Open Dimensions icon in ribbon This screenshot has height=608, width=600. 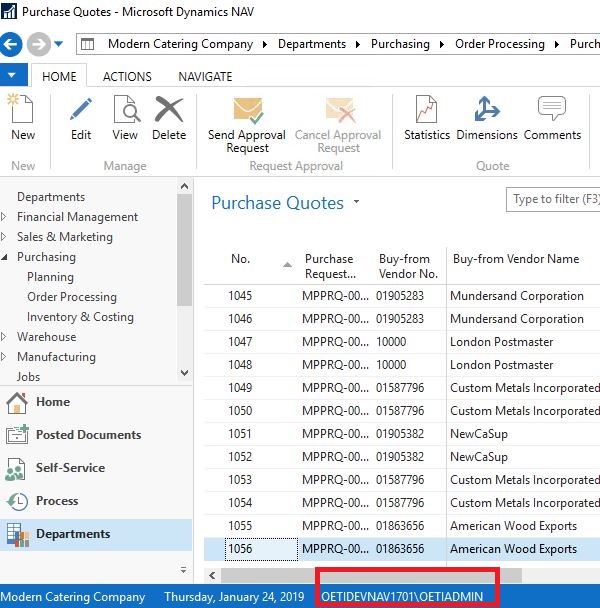(x=486, y=109)
